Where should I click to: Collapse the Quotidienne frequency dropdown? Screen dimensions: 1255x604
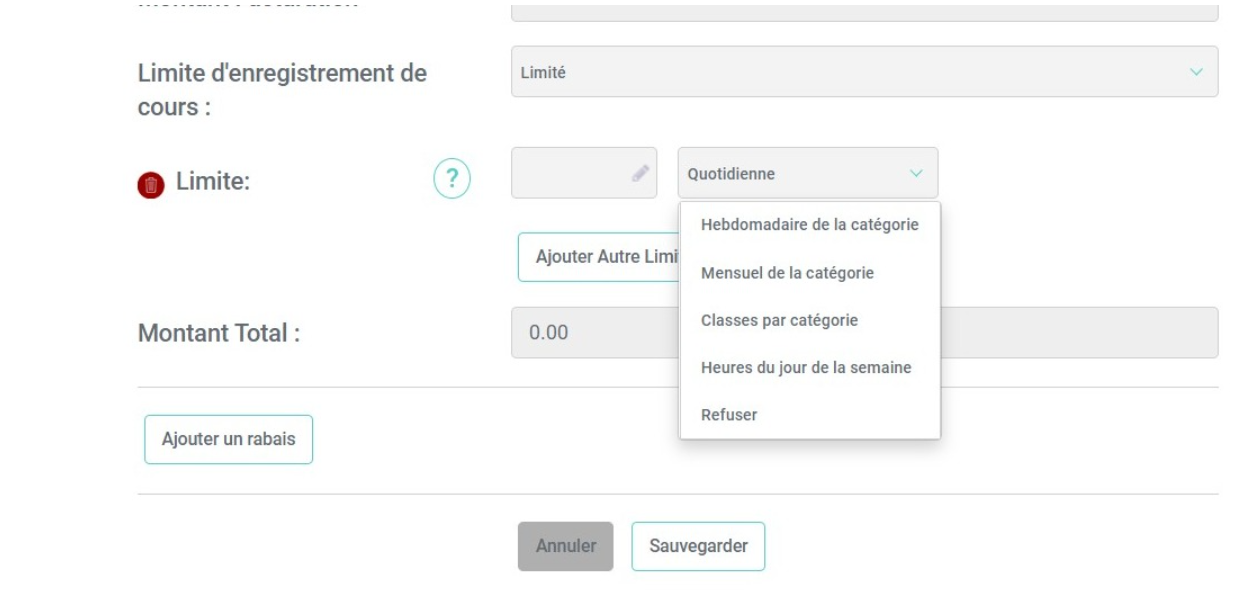(807, 174)
